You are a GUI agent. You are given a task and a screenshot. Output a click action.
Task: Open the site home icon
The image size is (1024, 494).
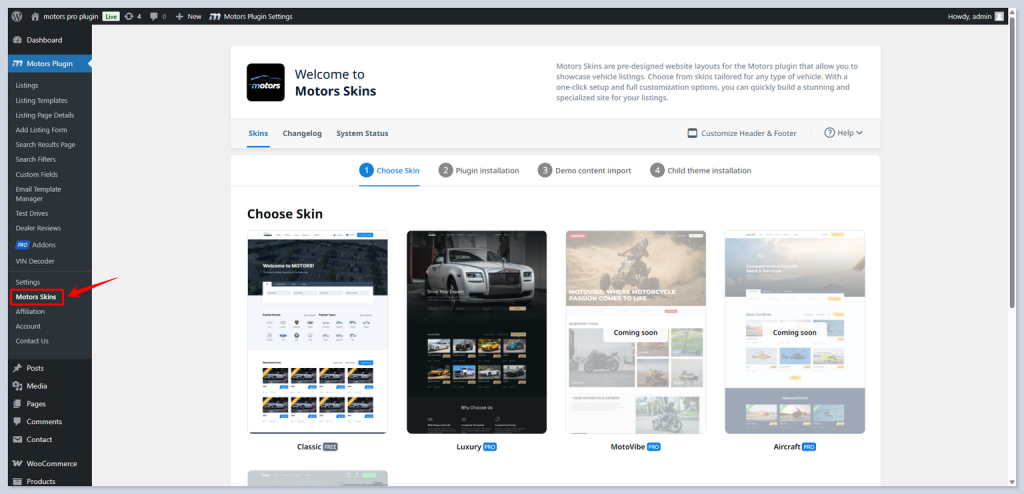[36, 16]
